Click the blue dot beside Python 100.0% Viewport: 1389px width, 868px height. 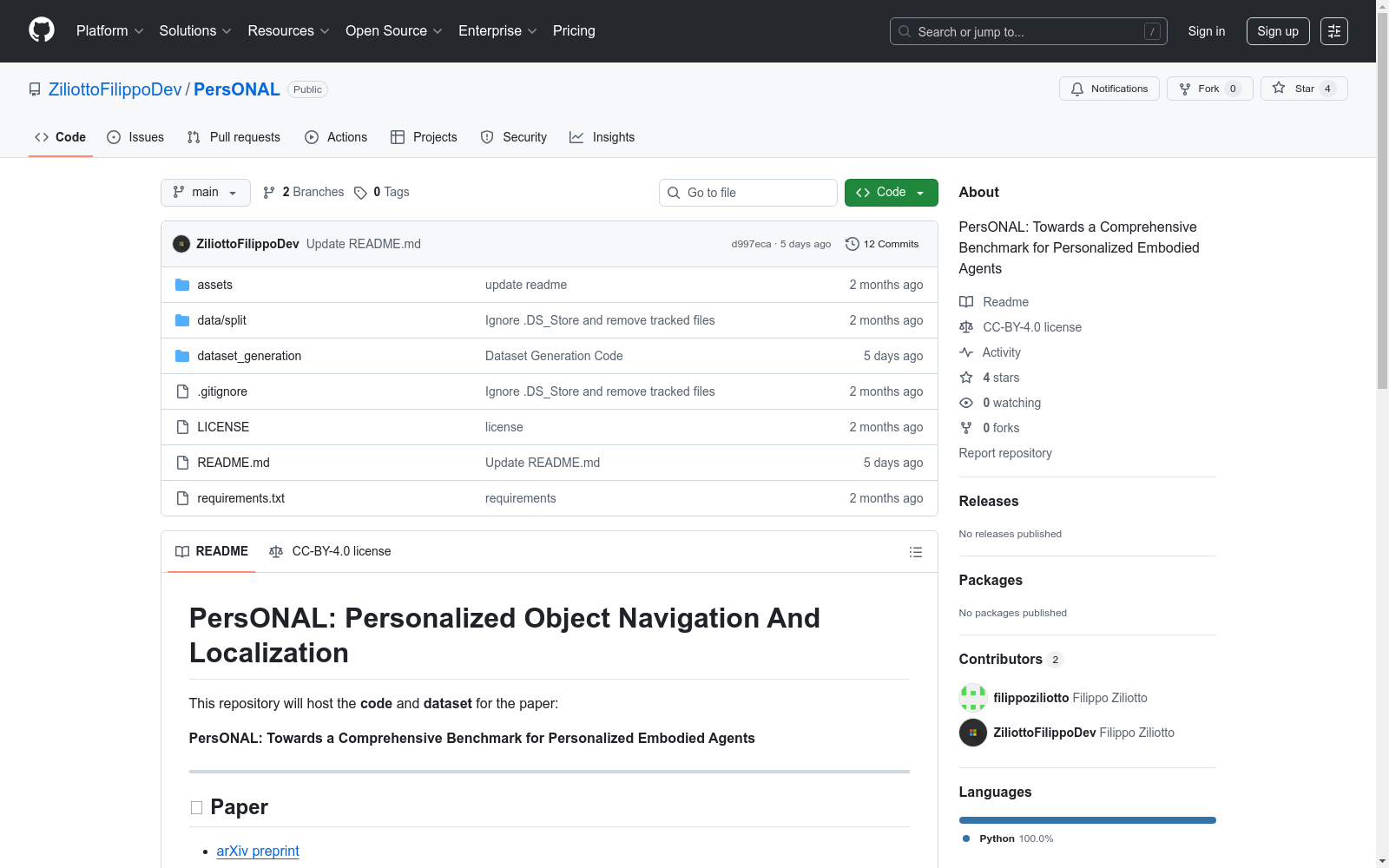point(966,838)
